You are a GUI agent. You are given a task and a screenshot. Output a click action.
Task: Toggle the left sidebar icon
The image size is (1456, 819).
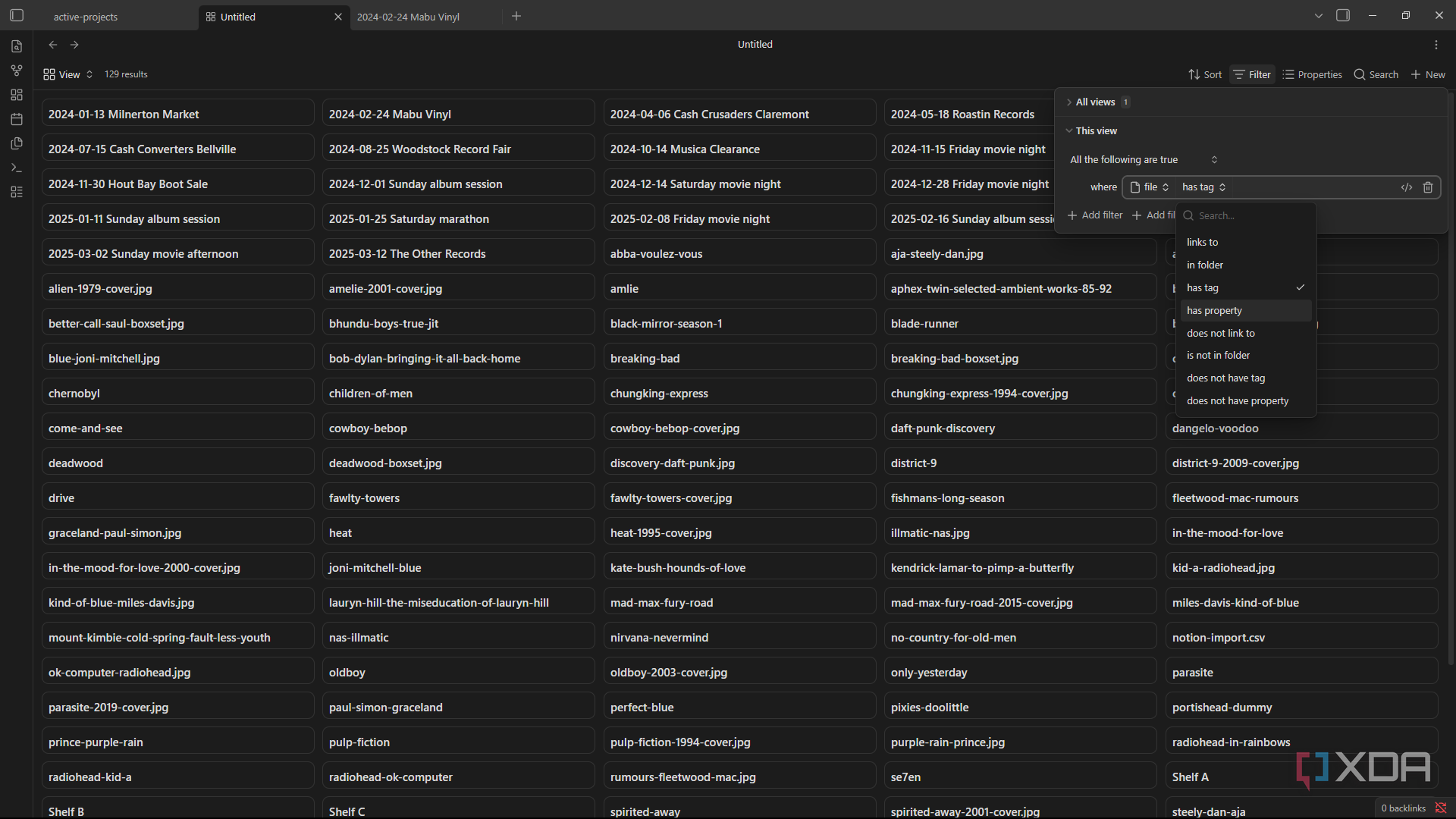click(17, 15)
